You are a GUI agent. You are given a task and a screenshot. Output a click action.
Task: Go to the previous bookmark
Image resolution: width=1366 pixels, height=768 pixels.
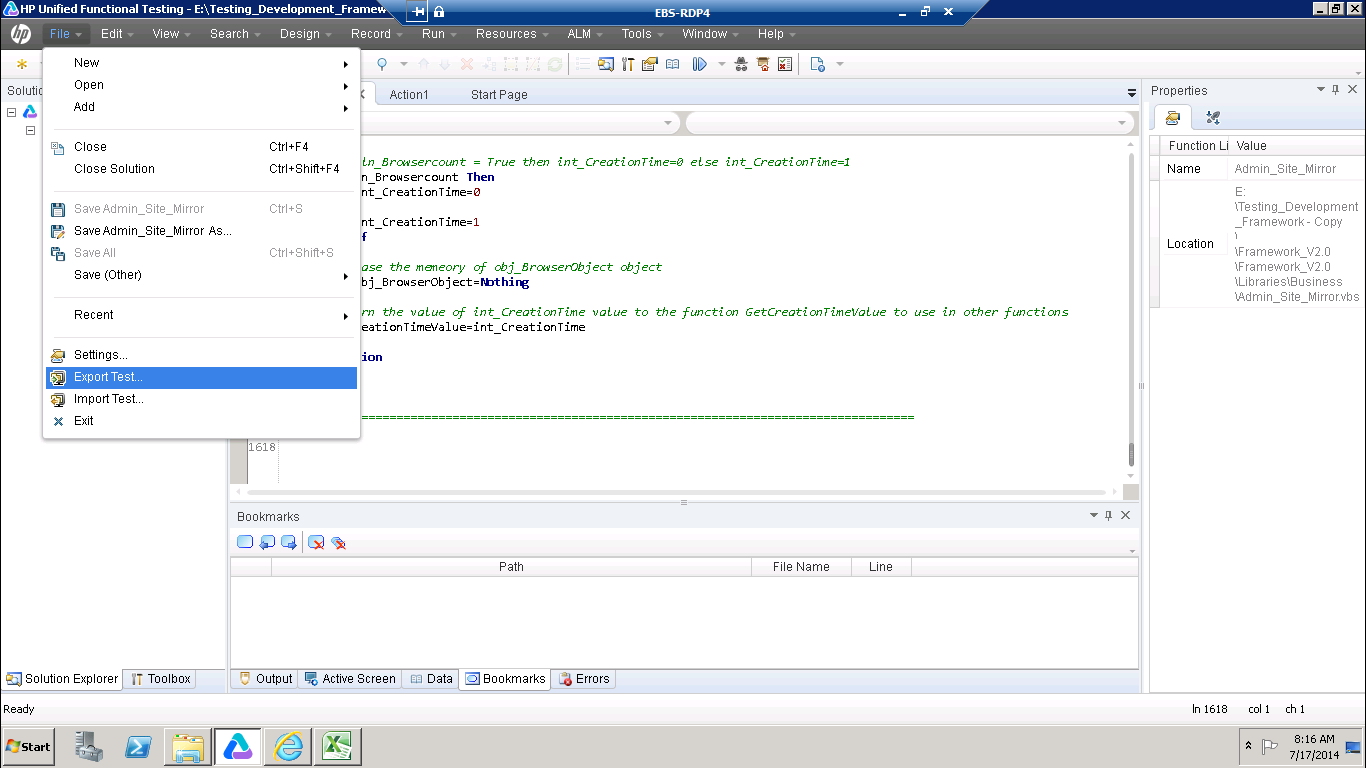coord(267,541)
